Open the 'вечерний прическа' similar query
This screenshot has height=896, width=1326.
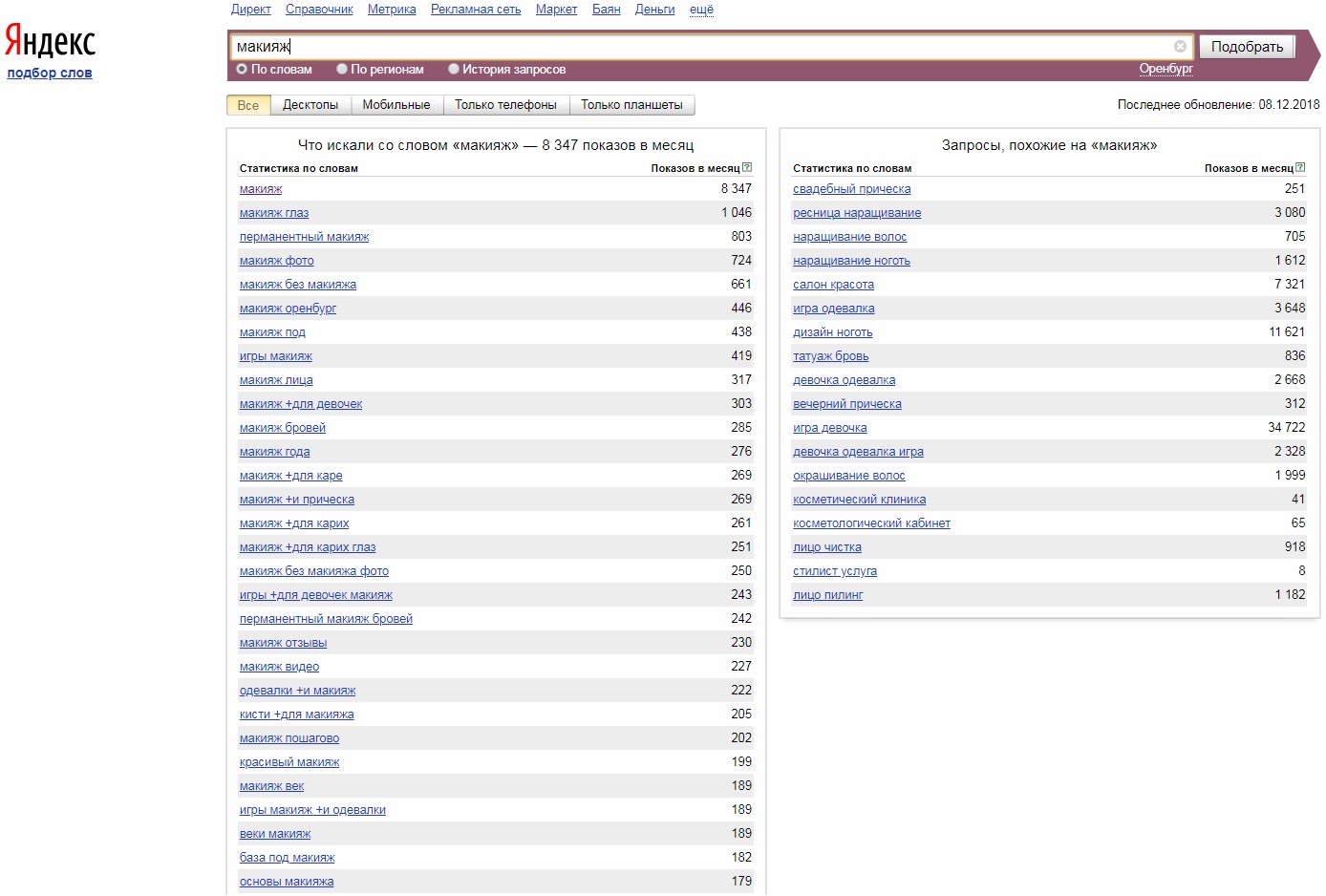tap(846, 404)
